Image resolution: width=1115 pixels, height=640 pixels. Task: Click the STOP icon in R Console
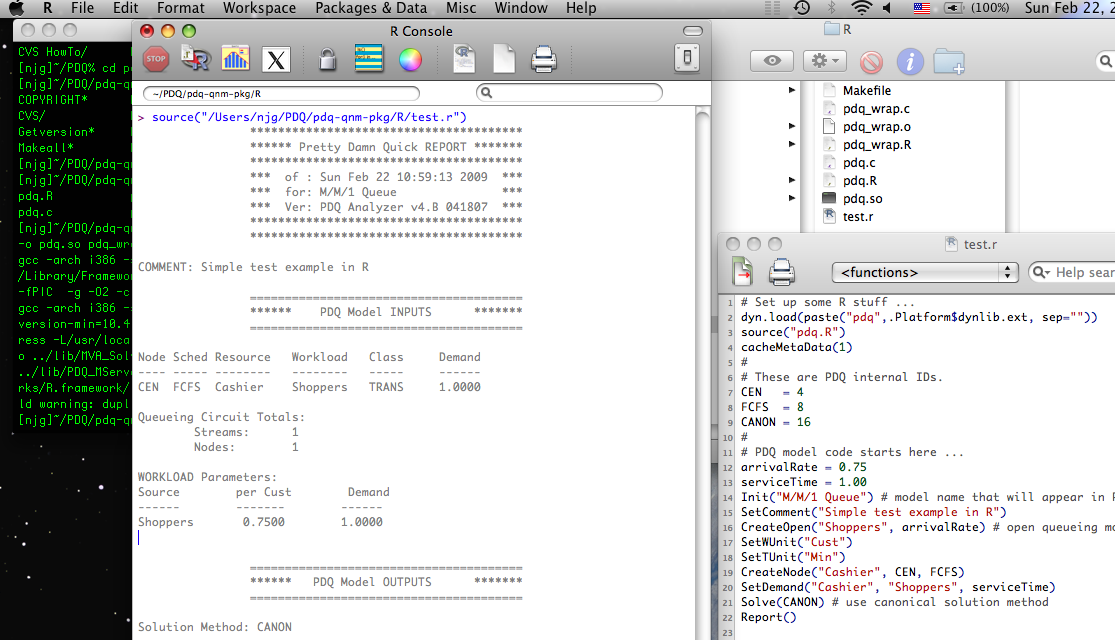pos(156,59)
